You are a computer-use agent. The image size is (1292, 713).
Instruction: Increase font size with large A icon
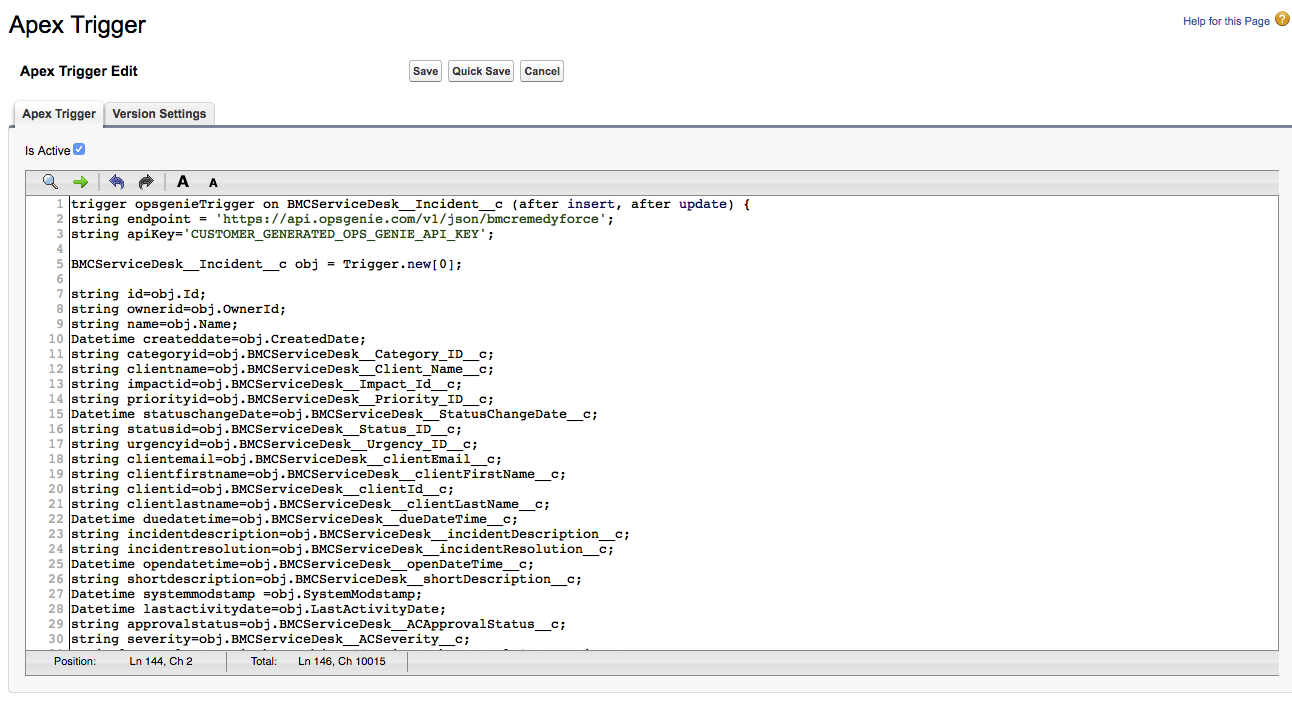point(183,182)
